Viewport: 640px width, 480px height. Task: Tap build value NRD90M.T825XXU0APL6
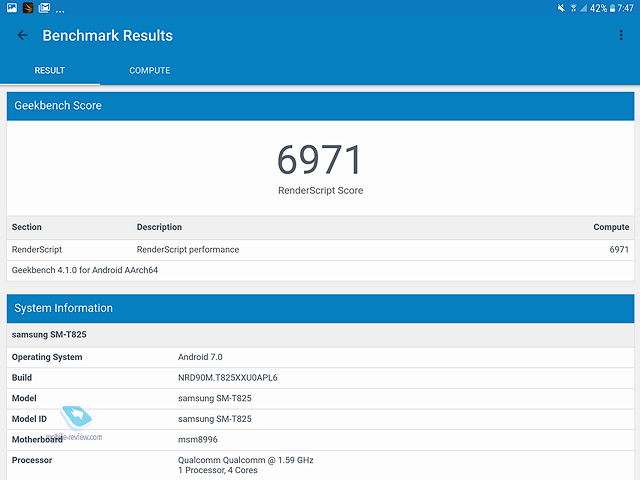(x=228, y=378)
